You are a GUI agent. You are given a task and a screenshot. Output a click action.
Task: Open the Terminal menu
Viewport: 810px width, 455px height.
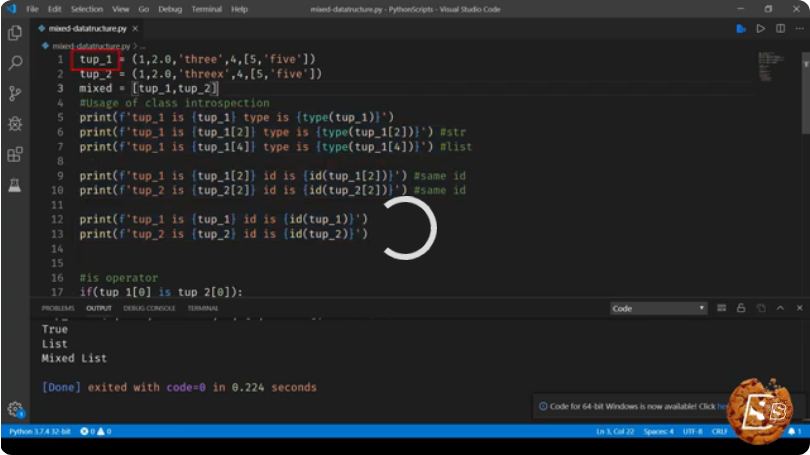pos(207,9)
